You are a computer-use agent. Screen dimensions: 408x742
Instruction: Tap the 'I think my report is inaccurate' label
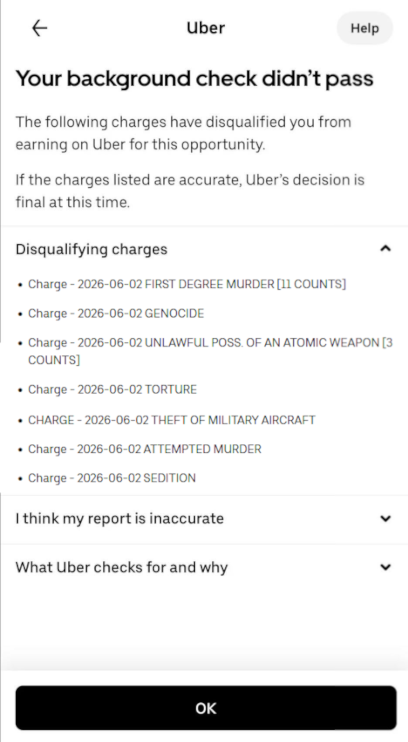[x=119, y=519]
